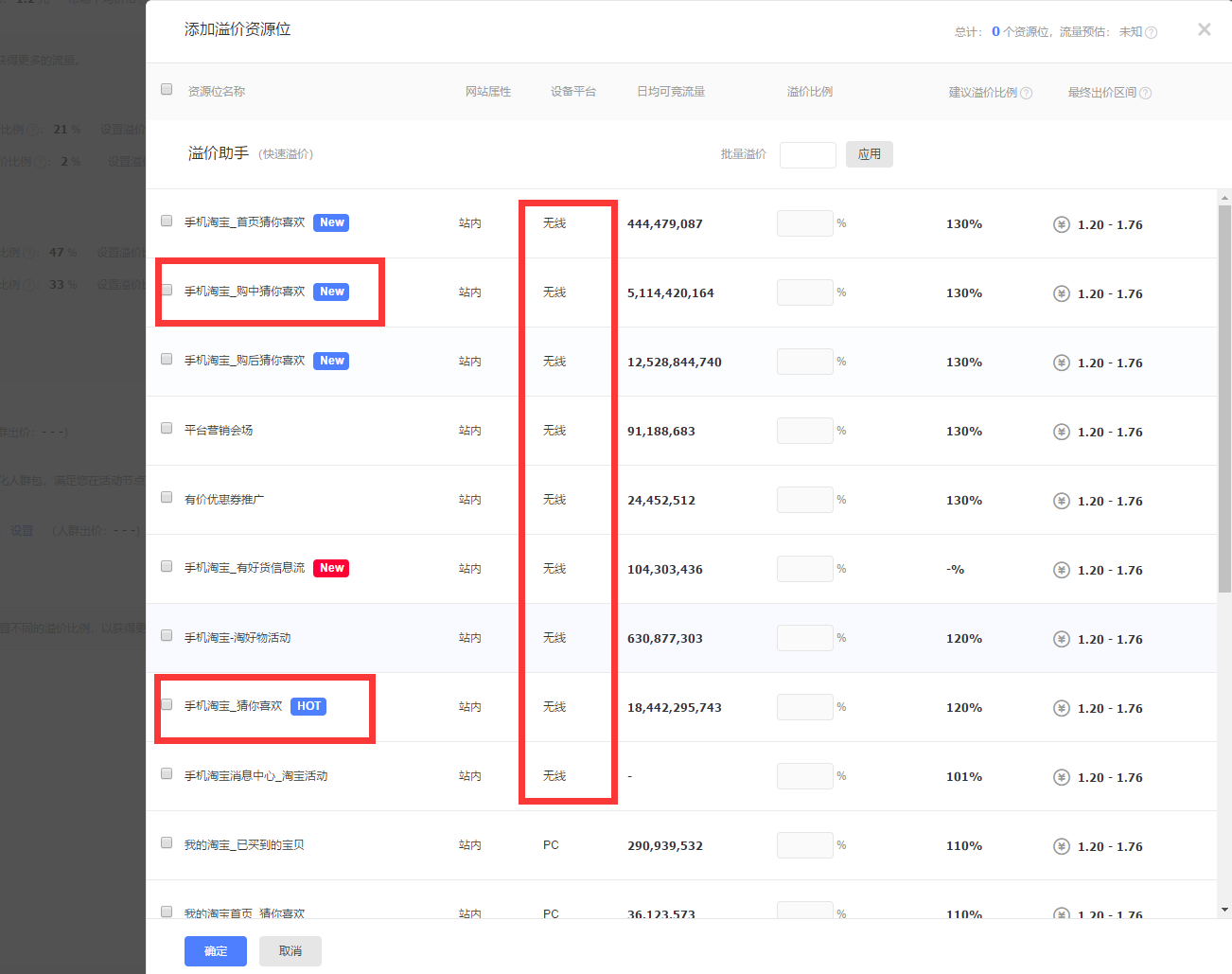1232x974 pixels.
Task: Click HOT badge on 手机淘宝_猜你喜欢
Action: (x=308, y=706)
